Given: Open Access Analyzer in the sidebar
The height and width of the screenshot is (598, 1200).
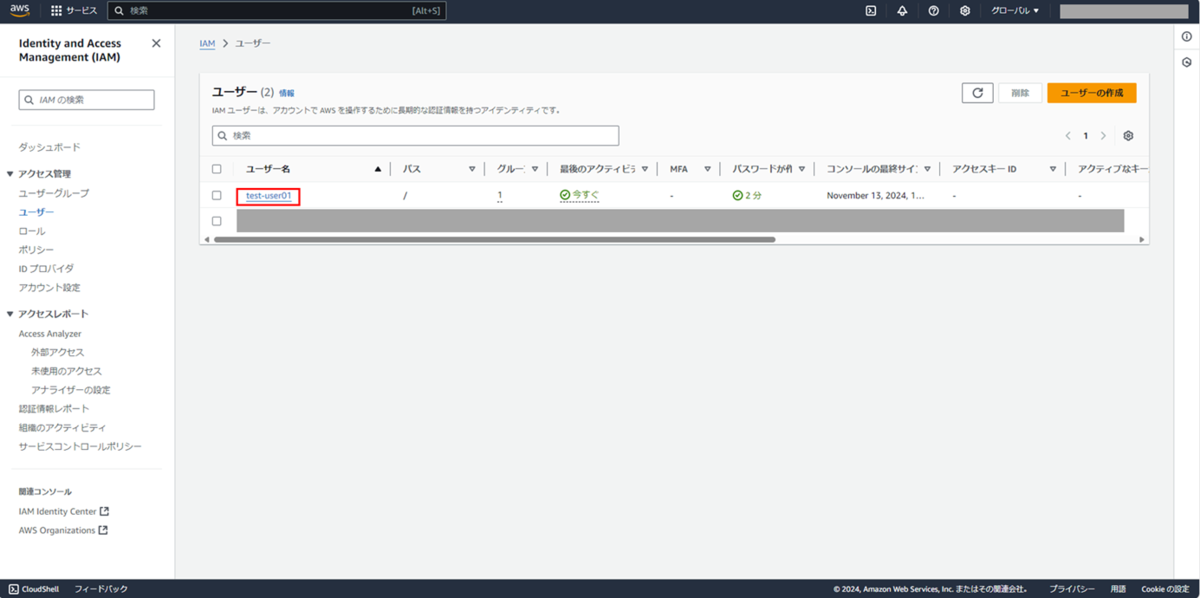Looking at the screenshot, I should pyautogui.click(x=50, y=334).
